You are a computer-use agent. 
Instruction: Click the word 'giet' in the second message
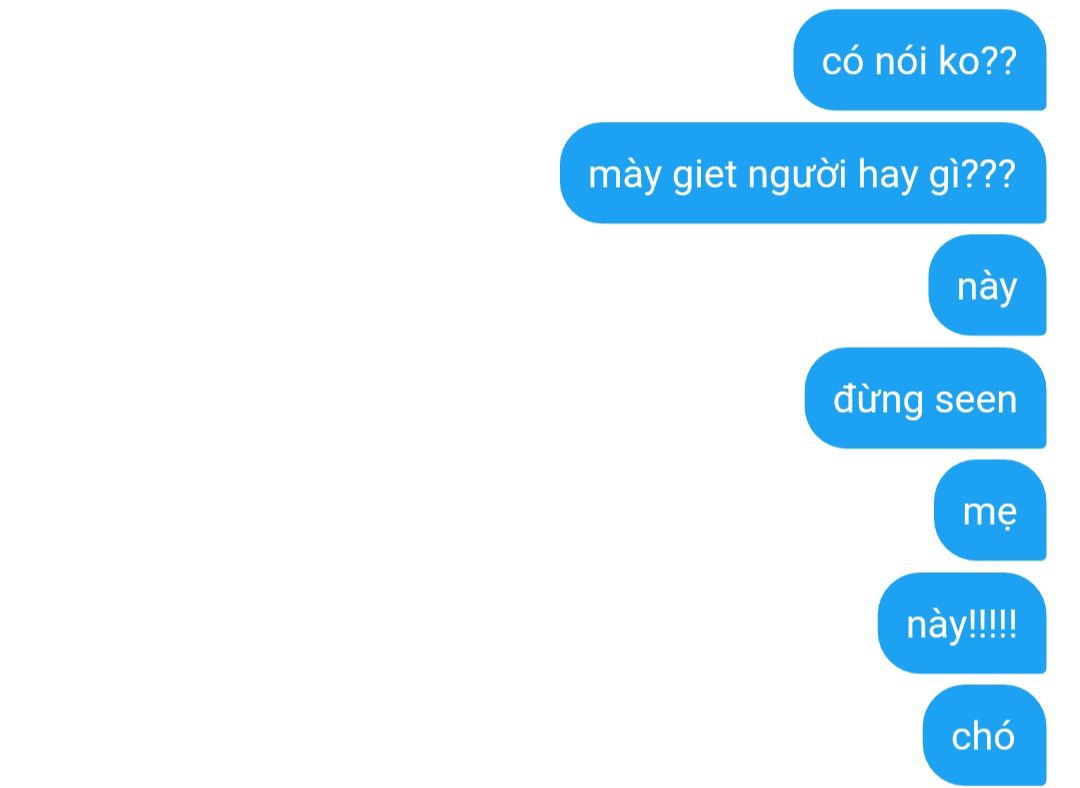coord(705,176)
